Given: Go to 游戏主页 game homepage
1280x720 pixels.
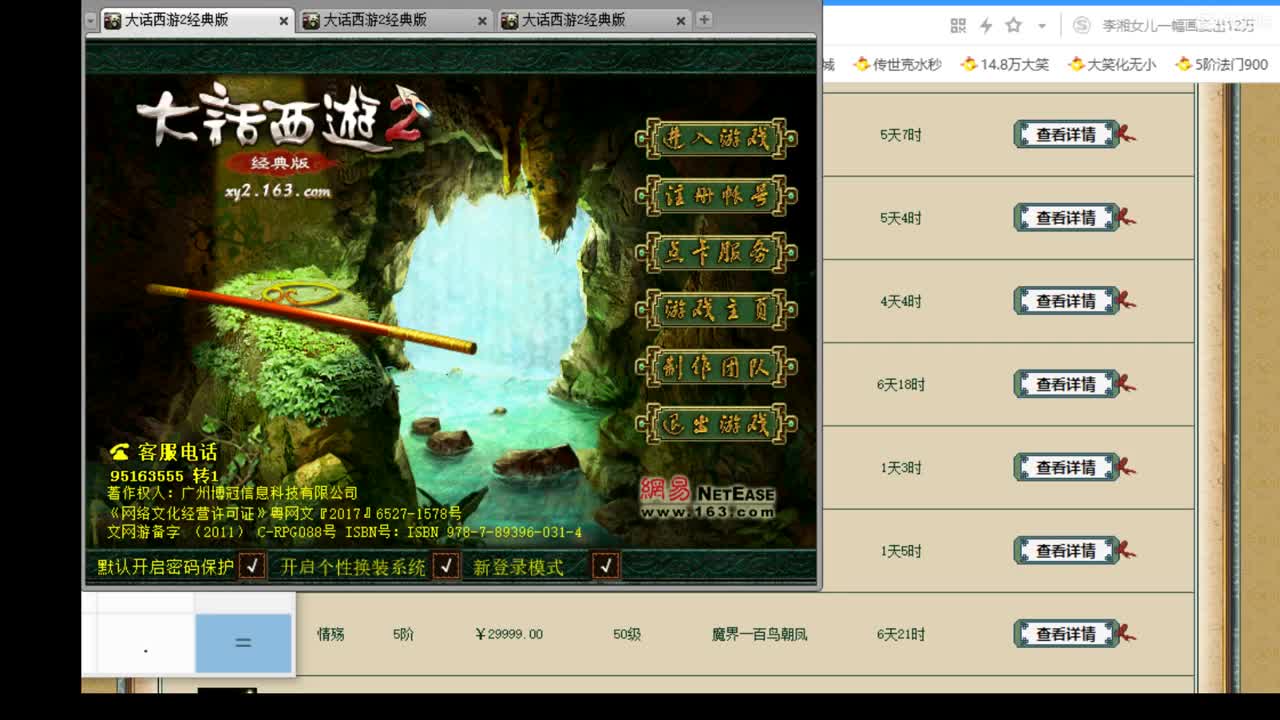Looking at the screenshot, I should click(716, 309).
